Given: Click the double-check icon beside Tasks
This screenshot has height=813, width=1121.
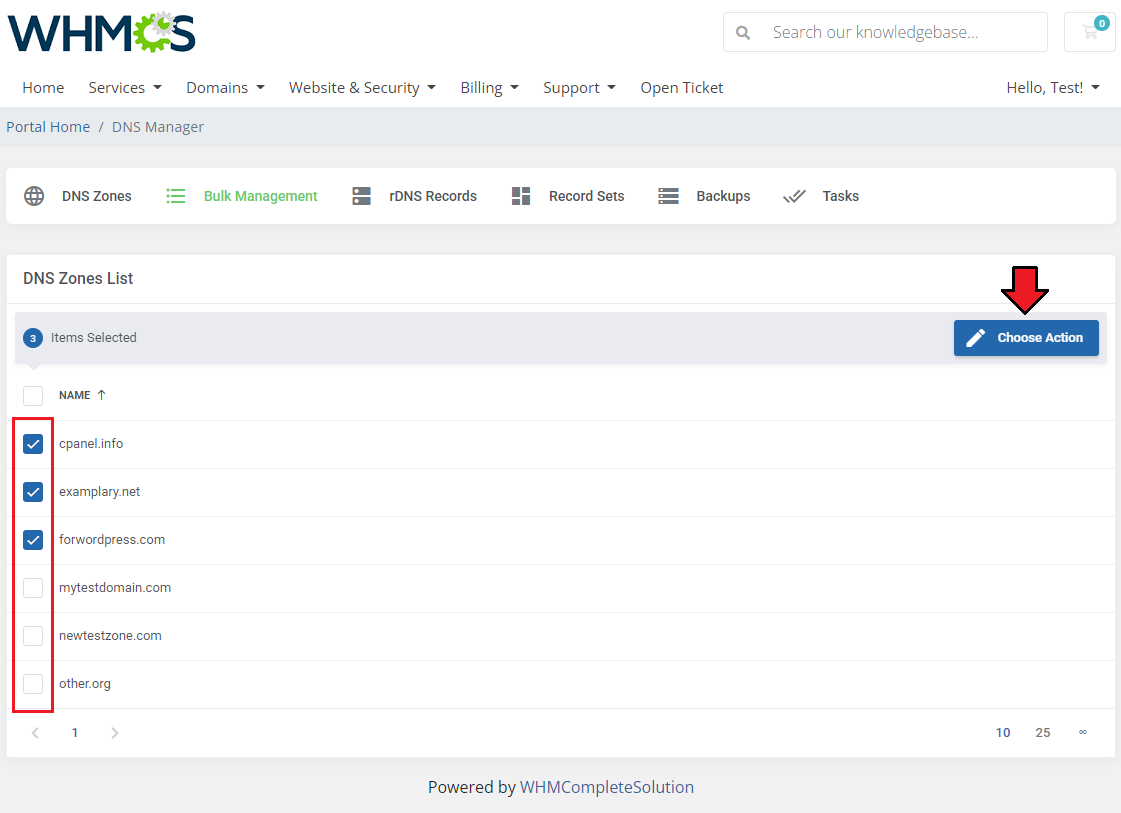Looking at the screenshot, I should coord(794,196).
